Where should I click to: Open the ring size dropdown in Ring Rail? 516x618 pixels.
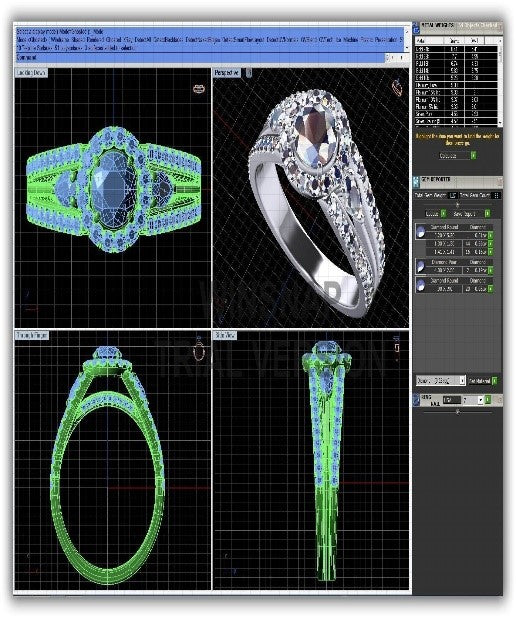[473, 400]
